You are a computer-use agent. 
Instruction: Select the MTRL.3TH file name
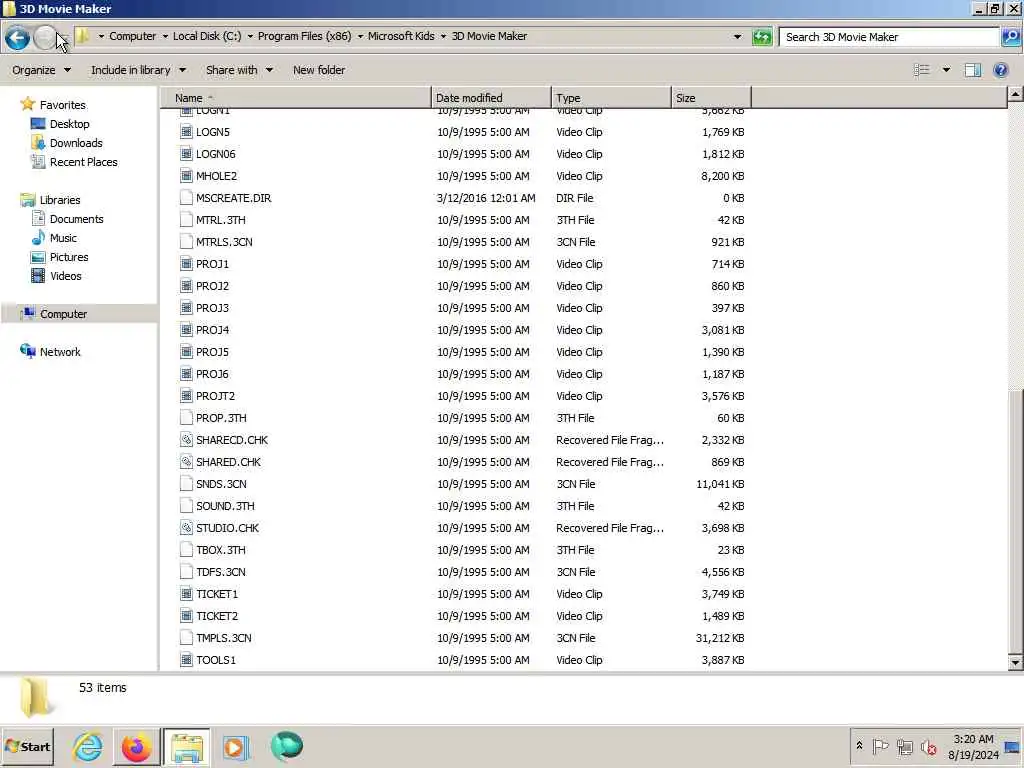[x=221, y=220]
